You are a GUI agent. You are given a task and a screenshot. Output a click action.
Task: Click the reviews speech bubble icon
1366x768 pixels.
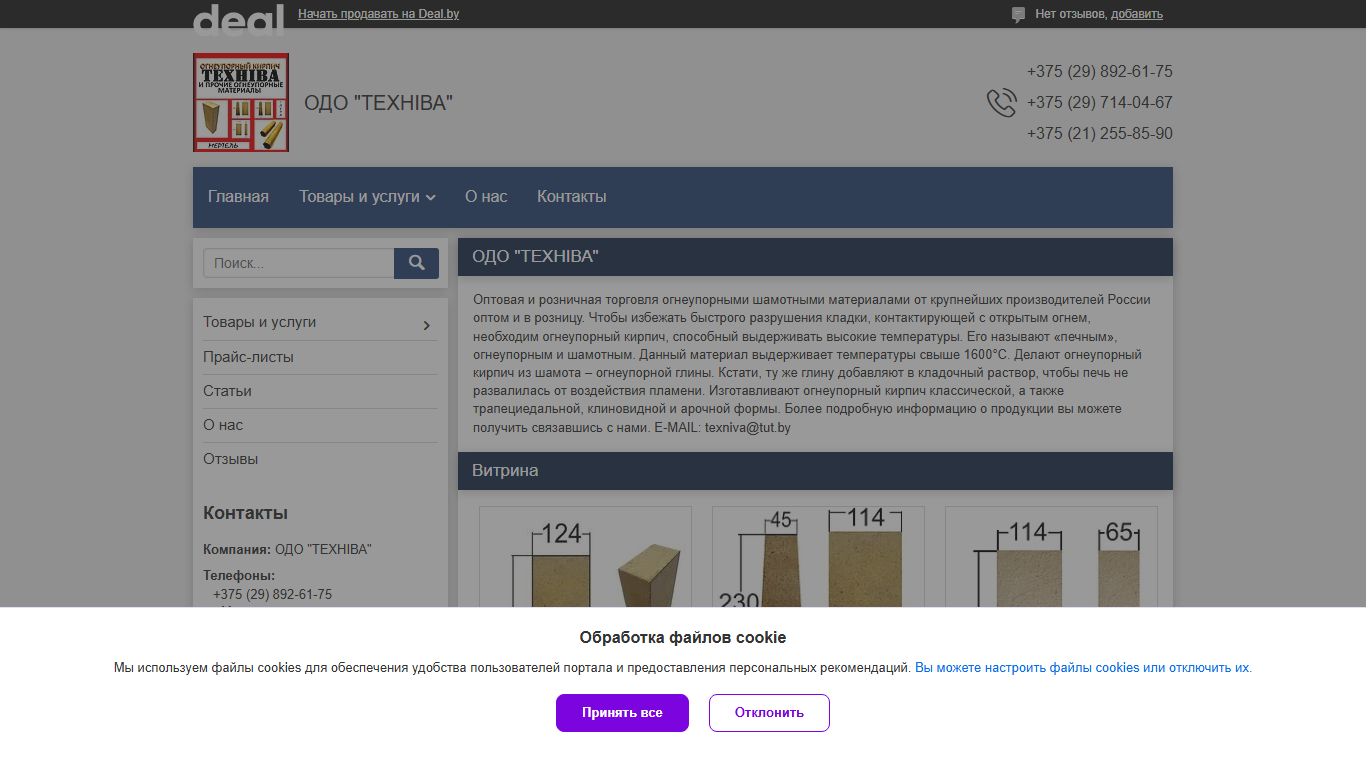(x=1018, y=15)
